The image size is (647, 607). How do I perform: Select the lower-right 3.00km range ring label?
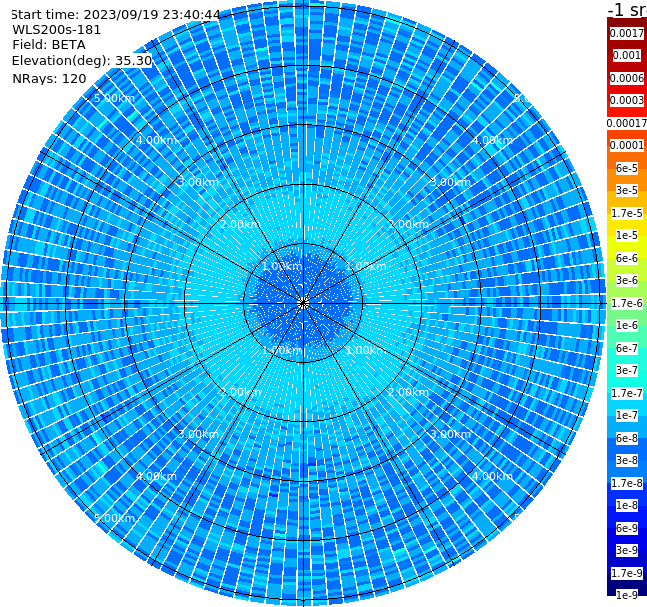[x=450, y=434]
